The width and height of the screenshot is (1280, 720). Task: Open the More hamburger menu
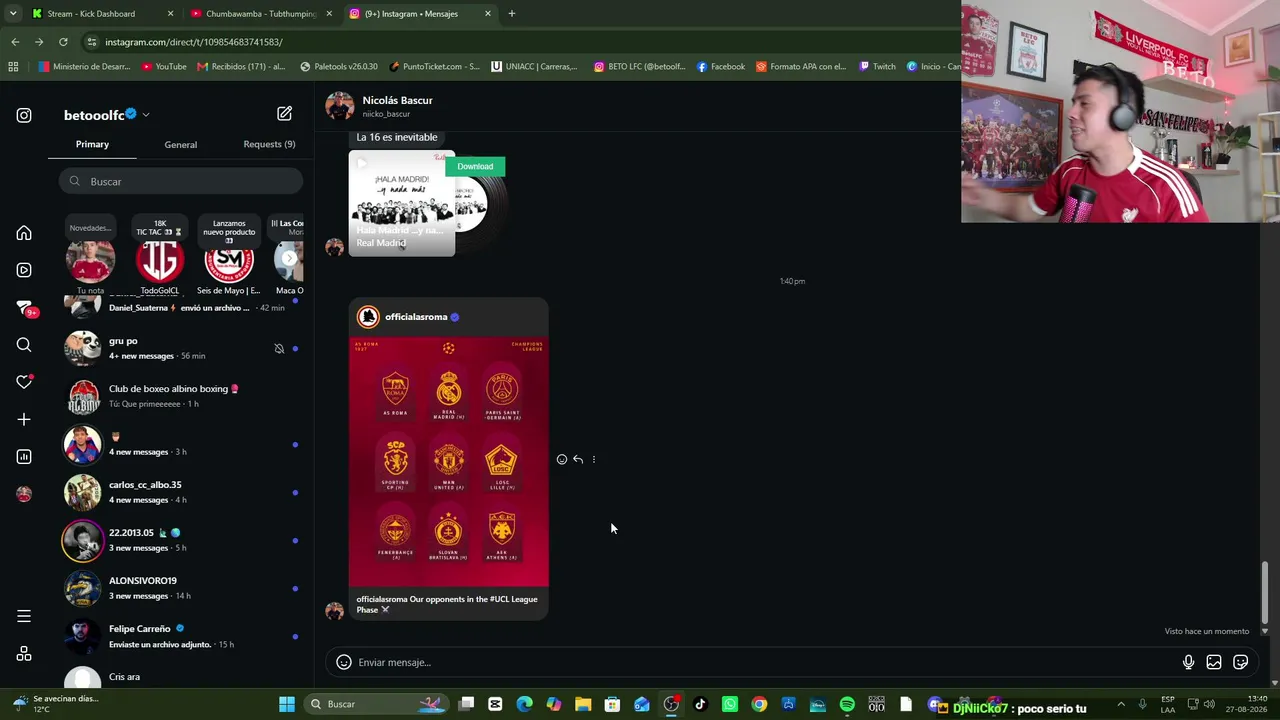pos(24,616)
